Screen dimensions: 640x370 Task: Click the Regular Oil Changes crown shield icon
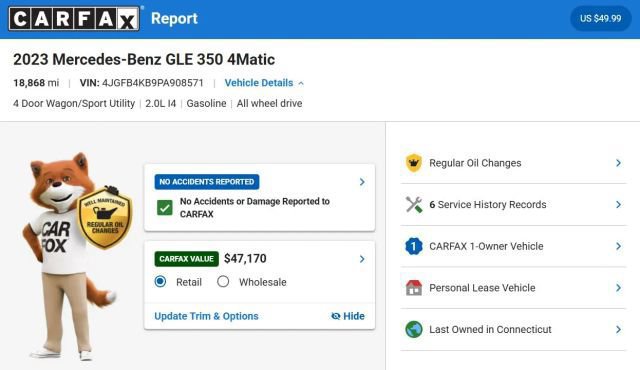[x=413, y=163]
